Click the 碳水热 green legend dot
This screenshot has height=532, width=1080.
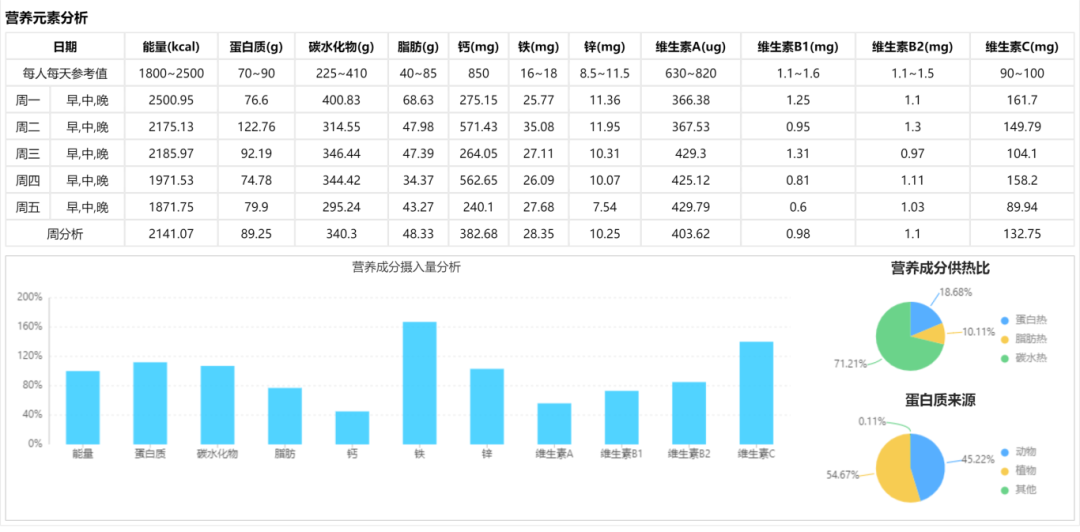click(x=1004, y=359)
